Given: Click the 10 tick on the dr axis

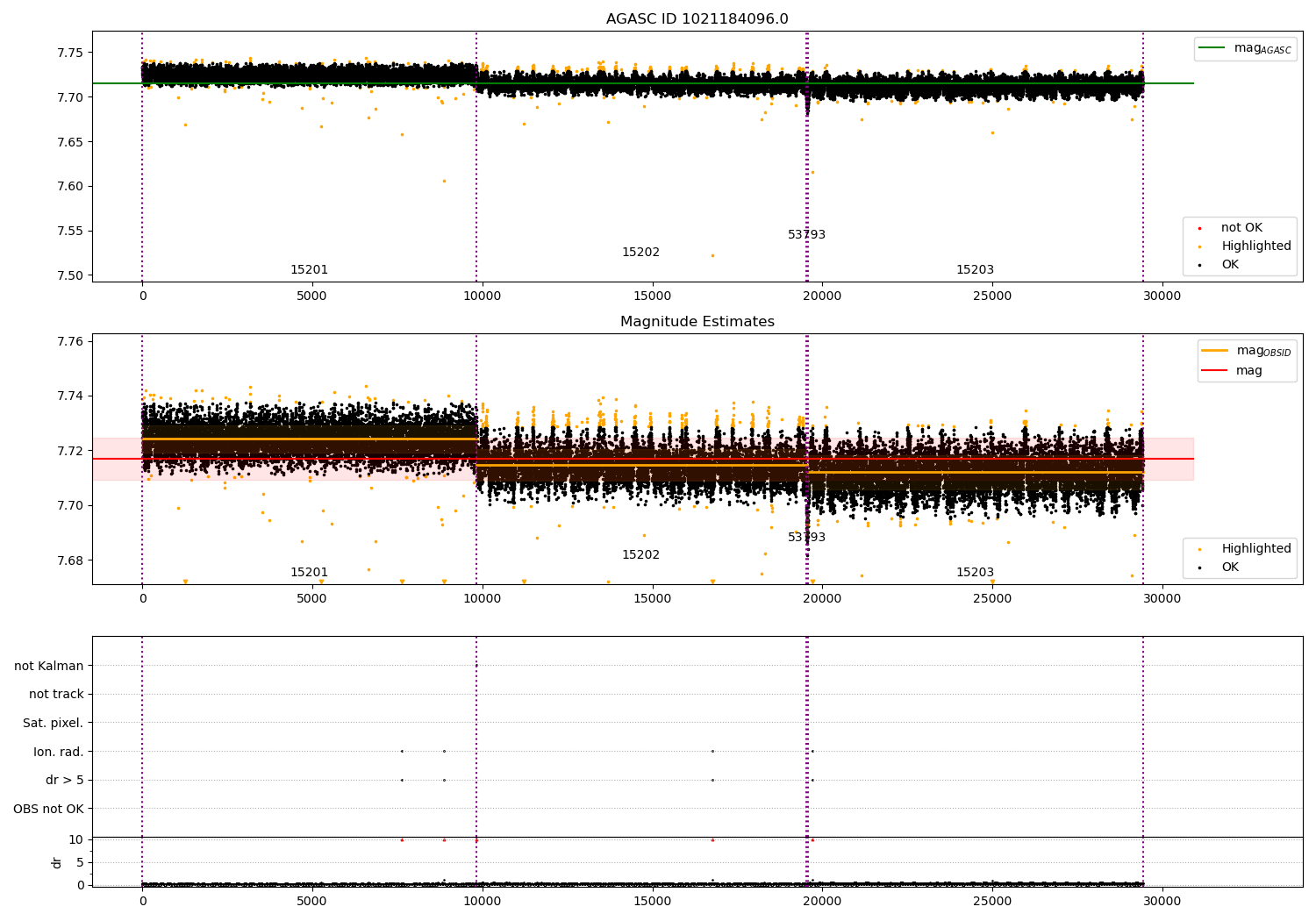Looking at the screenshot, I should pyautogui.click(x=76, y=840).
